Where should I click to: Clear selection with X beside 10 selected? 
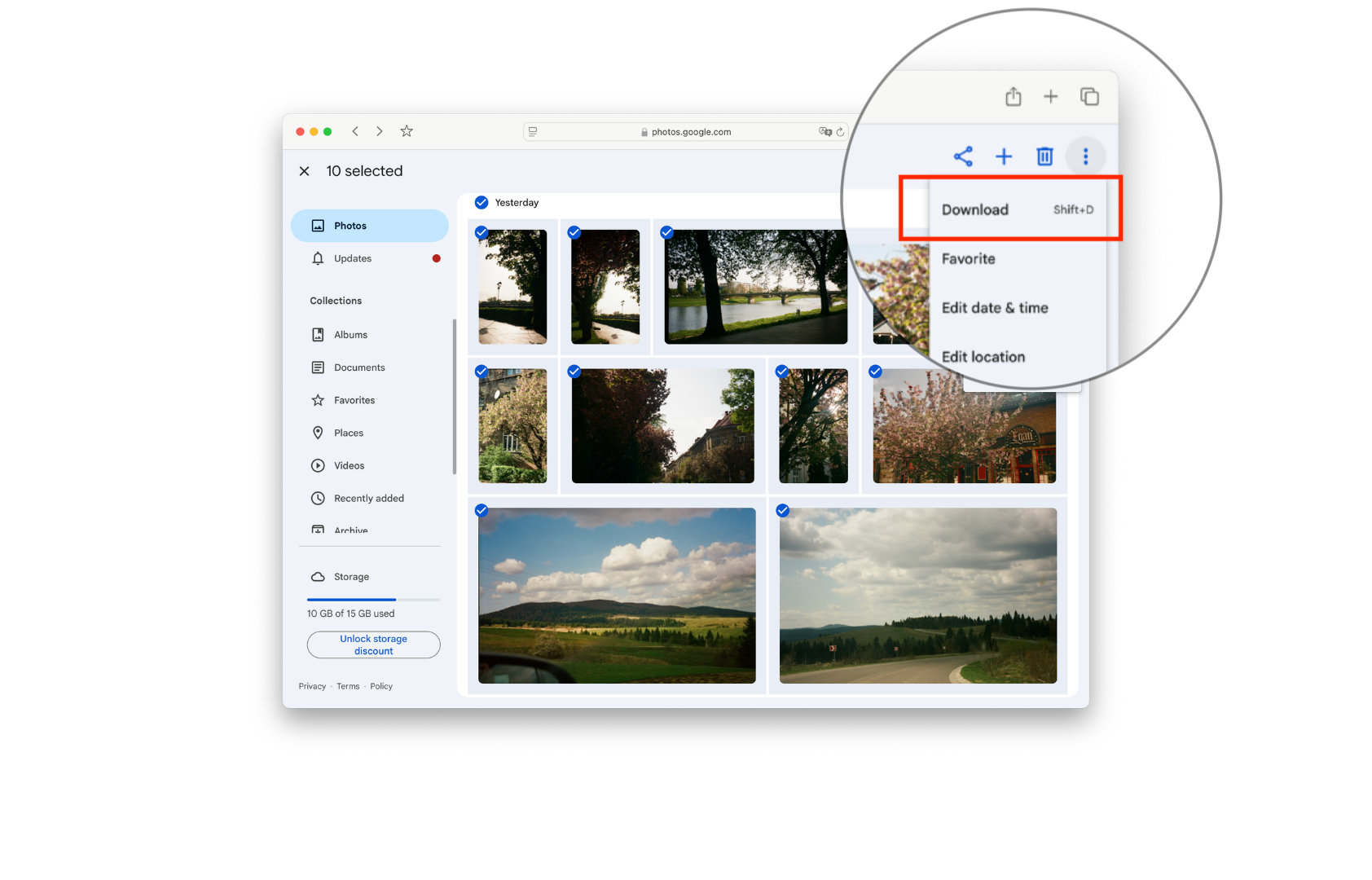(304, 171)
